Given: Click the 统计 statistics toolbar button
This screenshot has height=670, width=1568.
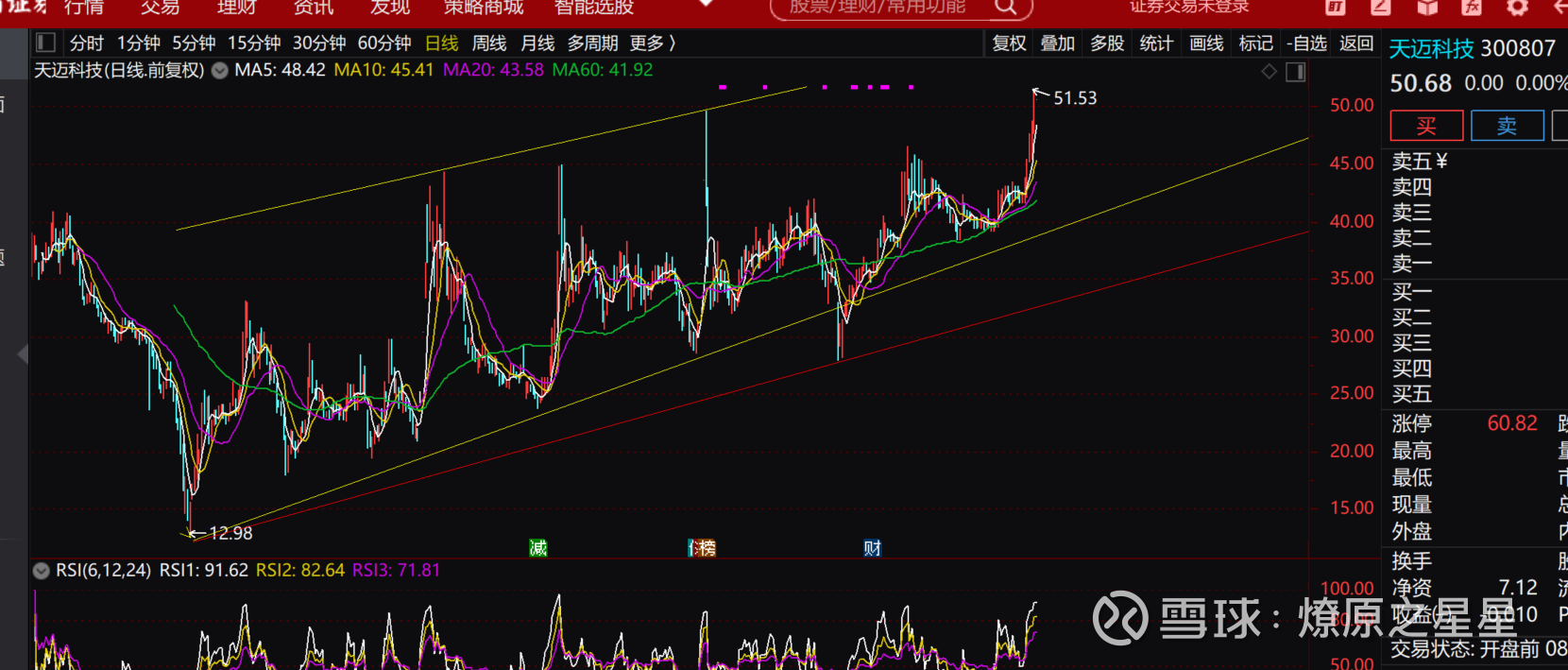Looking at the screenshot, I should coord(1156,43).
